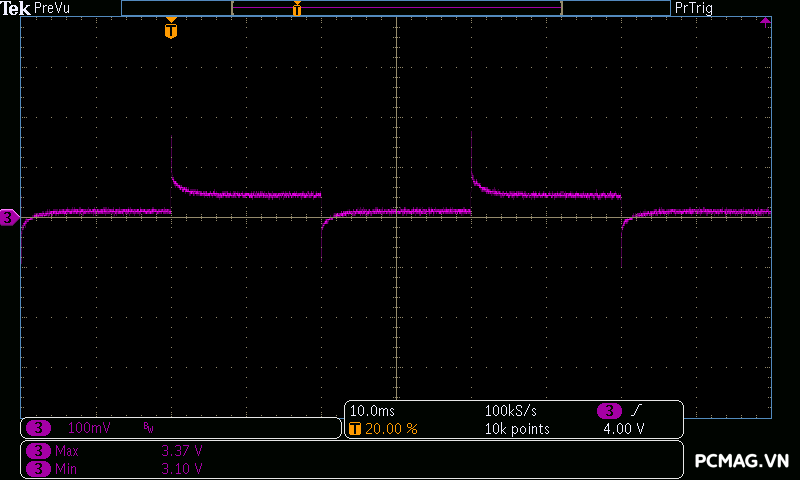Click the PreVu acquisition status label
Image resolution: width=800 pixels, height=480 pixels.
pyautogui.click(x=54, y=8)
